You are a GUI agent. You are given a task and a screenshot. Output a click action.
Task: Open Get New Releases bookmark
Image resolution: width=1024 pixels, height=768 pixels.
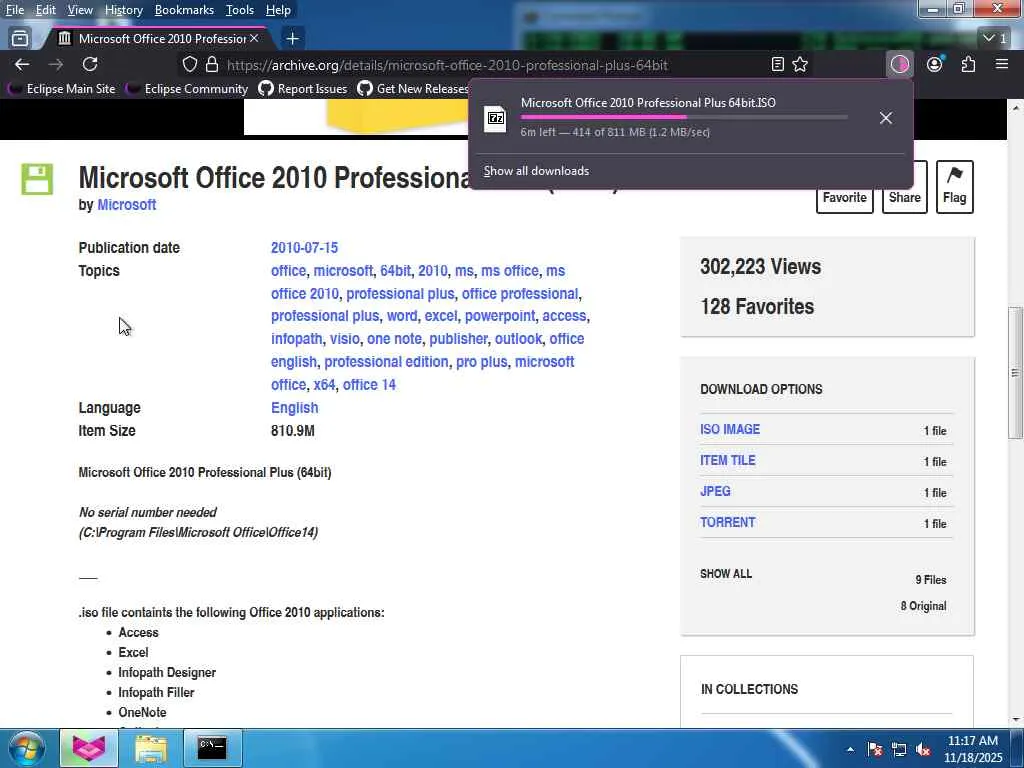413,88
